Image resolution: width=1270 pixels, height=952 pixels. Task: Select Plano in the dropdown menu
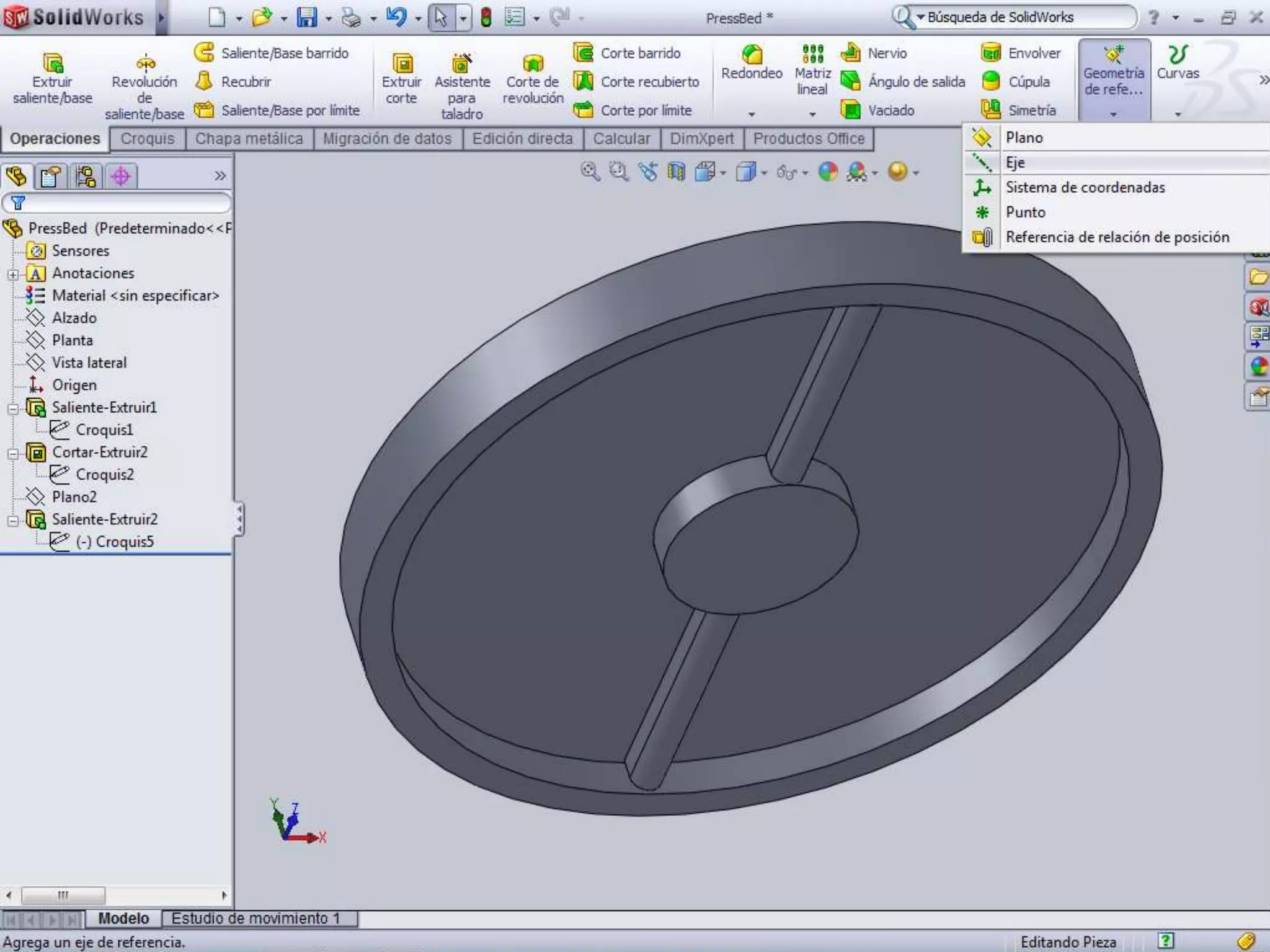pos(1024,138)
